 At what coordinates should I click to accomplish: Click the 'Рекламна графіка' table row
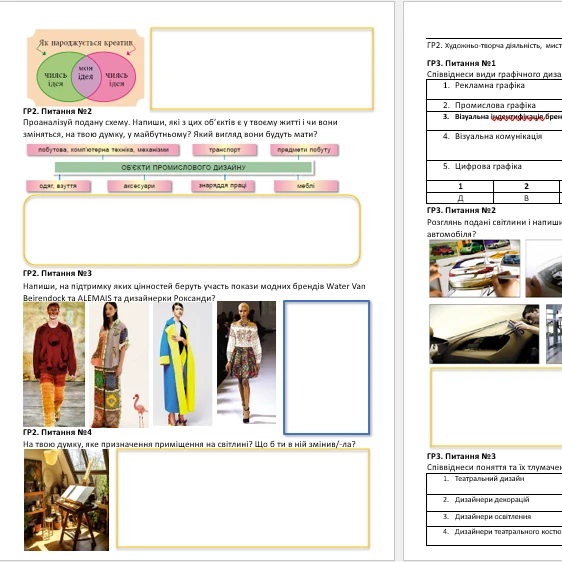(x=494, y=89)
